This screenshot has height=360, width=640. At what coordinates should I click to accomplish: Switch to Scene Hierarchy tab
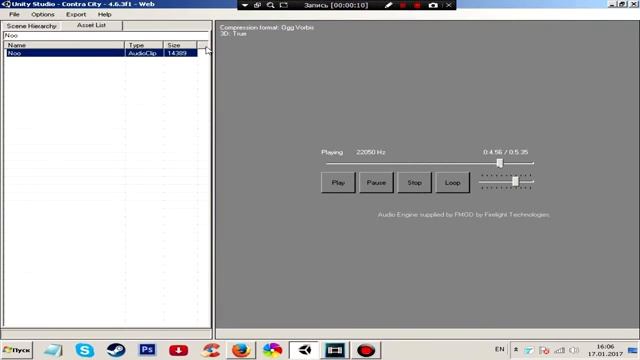[x=31, y=26]
